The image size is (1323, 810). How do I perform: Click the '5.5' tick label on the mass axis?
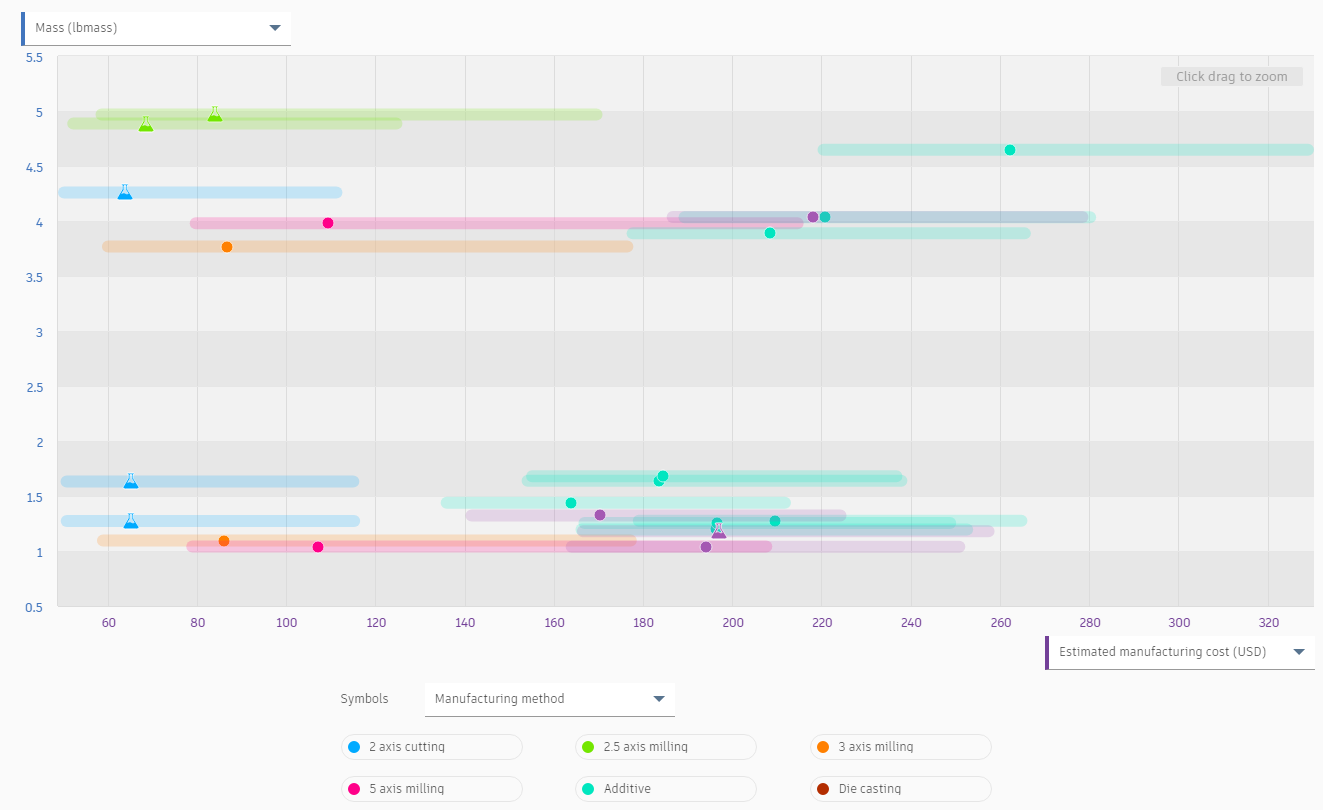34,57
